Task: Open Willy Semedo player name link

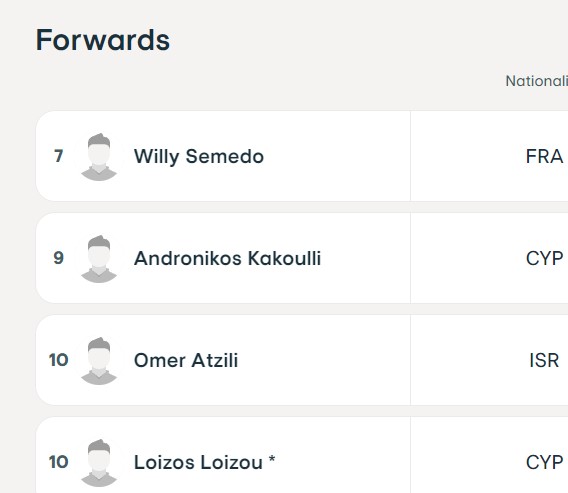Action: (199, 156)
